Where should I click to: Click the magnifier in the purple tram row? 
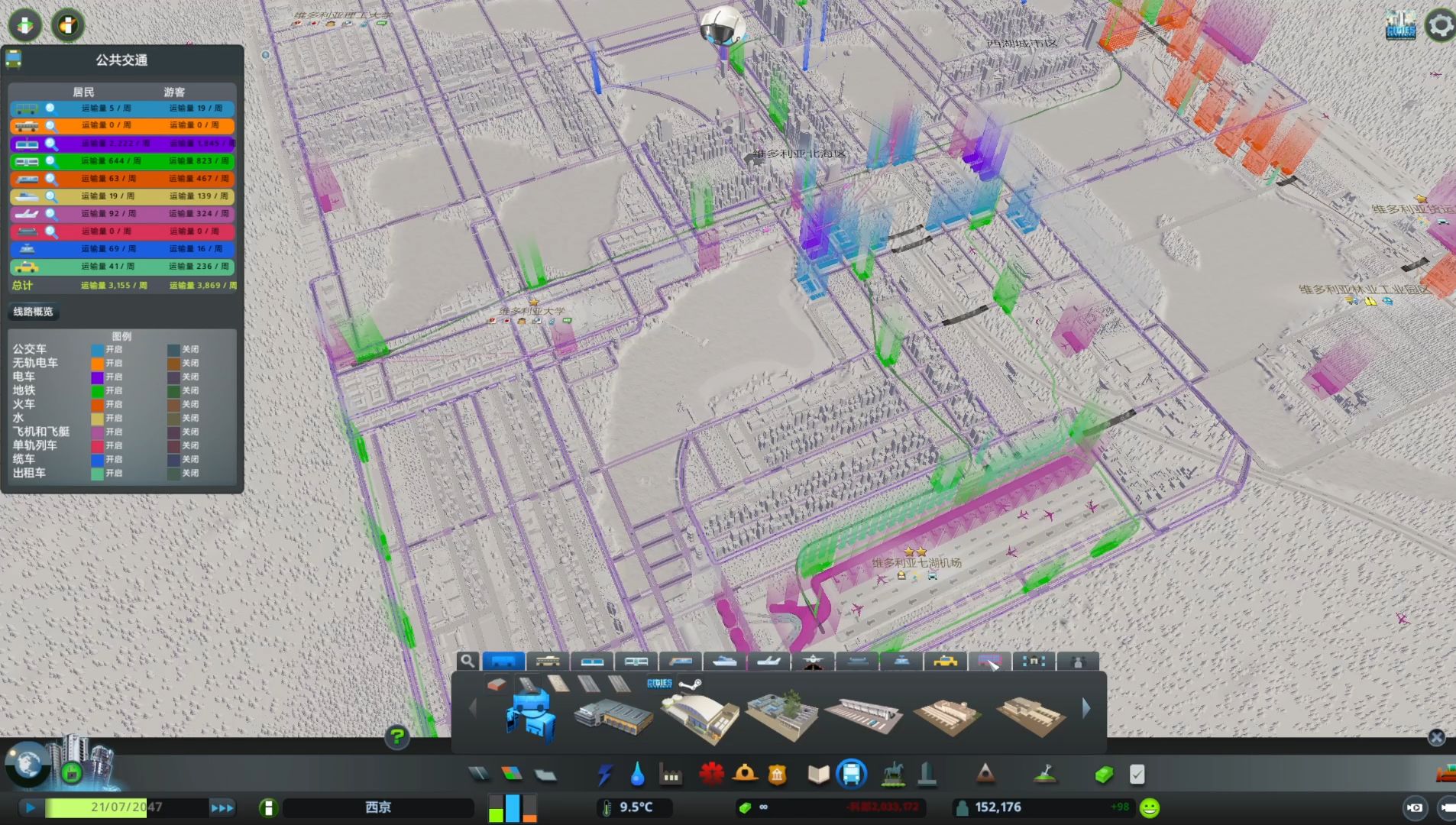pos(51,144)
